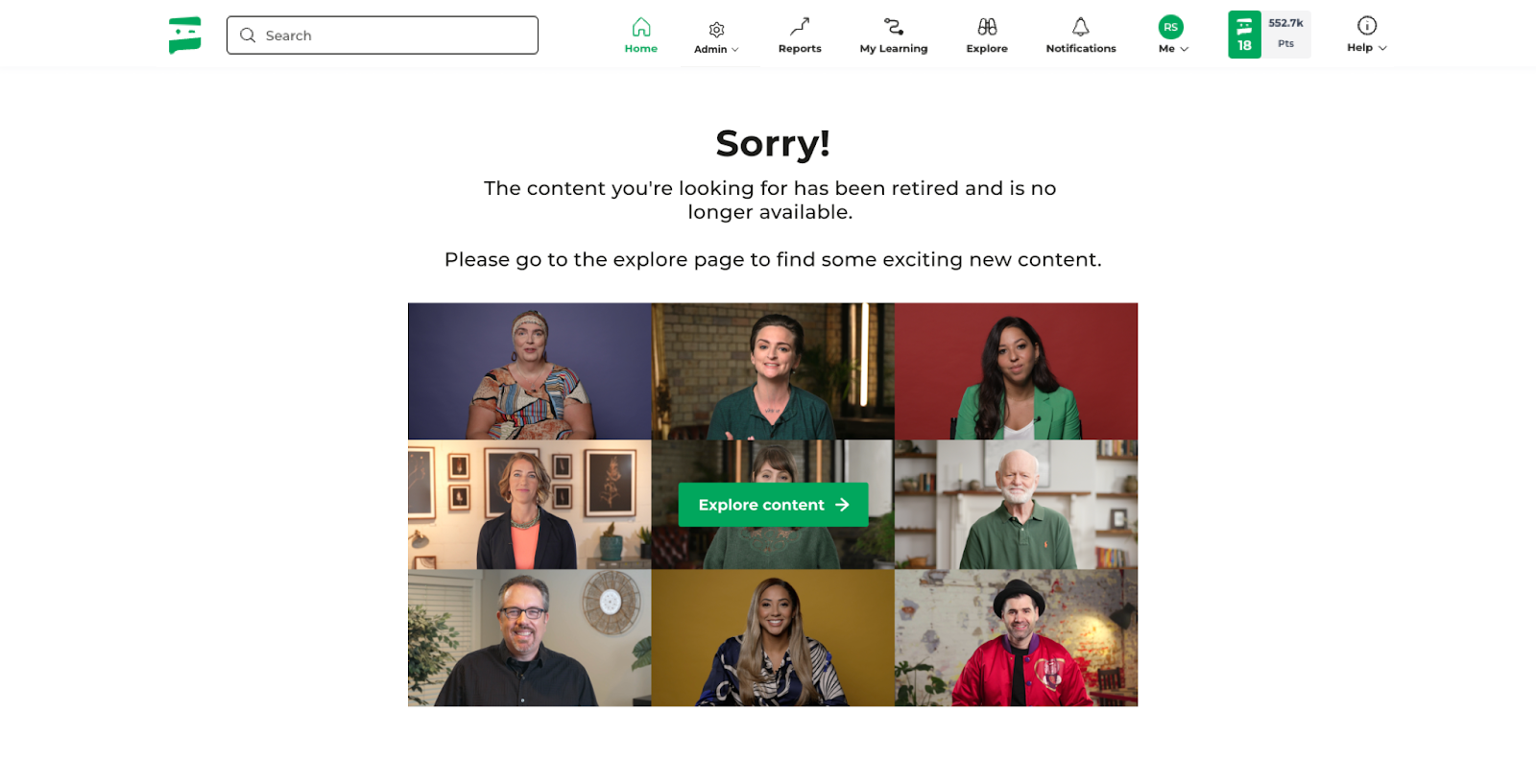1536x784 pixels.
Task: Click into the Search input field
Action: coord(382,36)
